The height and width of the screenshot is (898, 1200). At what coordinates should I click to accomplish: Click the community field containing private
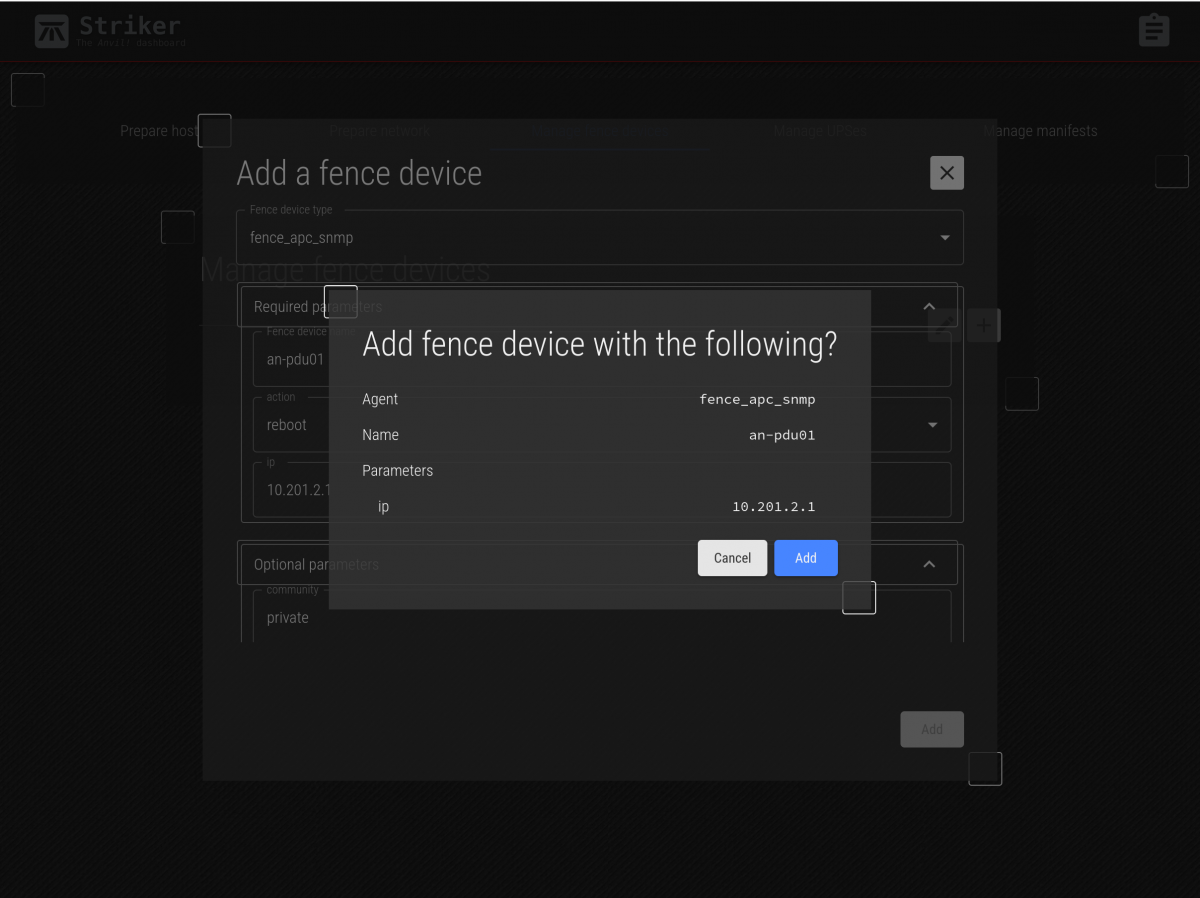pyautogui.click(x=600, y=618)
